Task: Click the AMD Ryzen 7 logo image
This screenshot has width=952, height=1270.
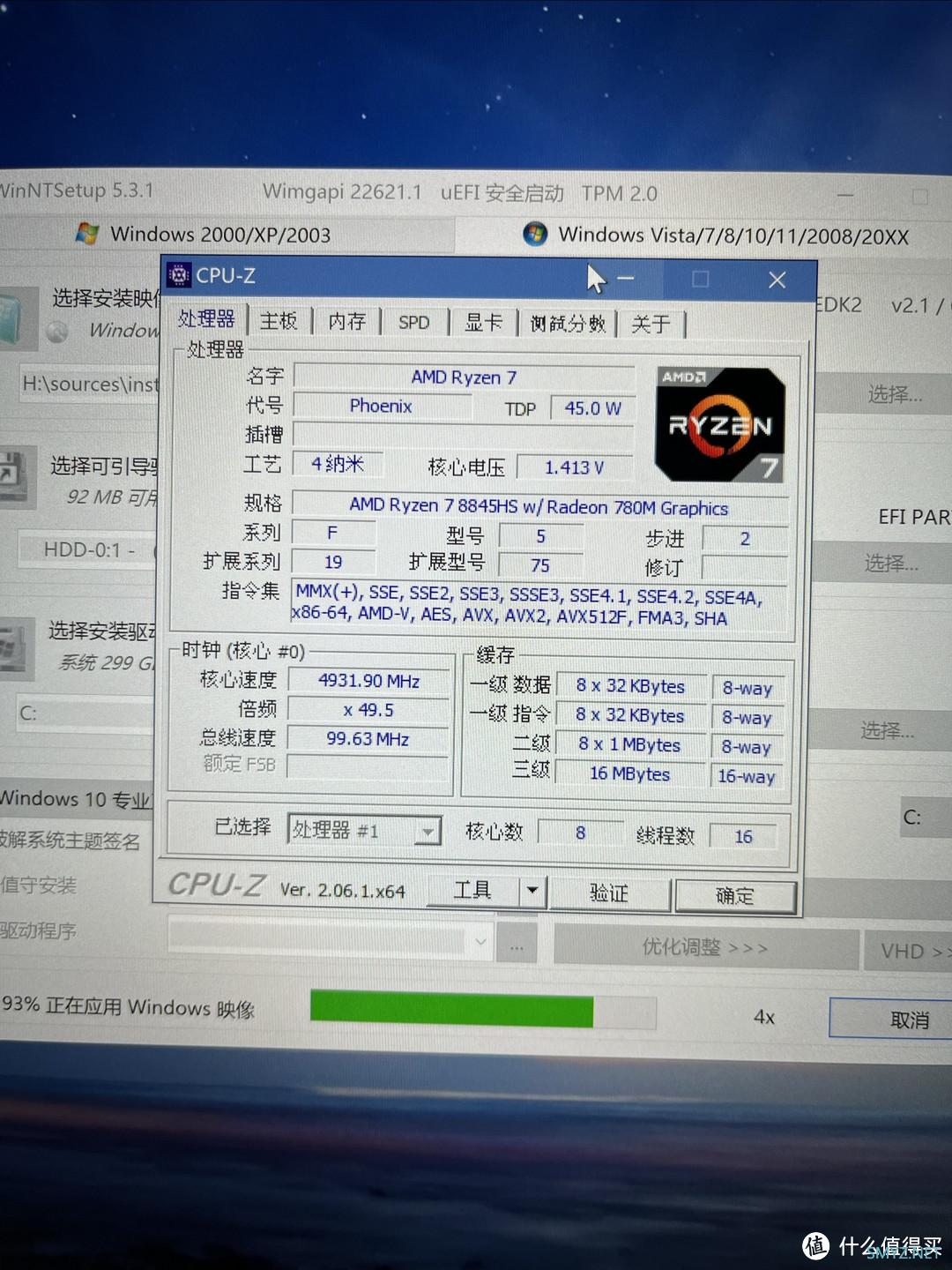Action: coord(720,424)
